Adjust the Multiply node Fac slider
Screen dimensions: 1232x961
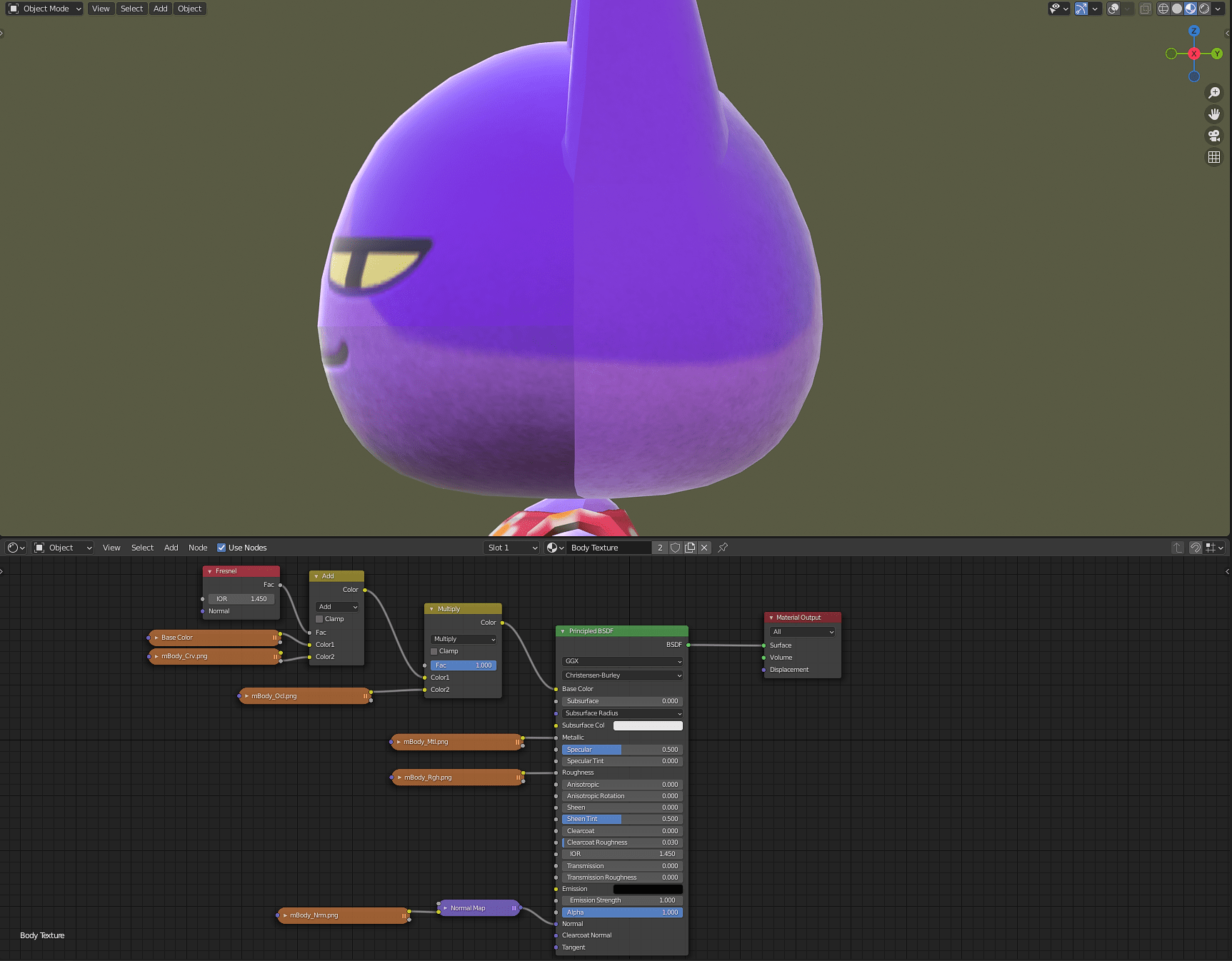pos(464,665)
